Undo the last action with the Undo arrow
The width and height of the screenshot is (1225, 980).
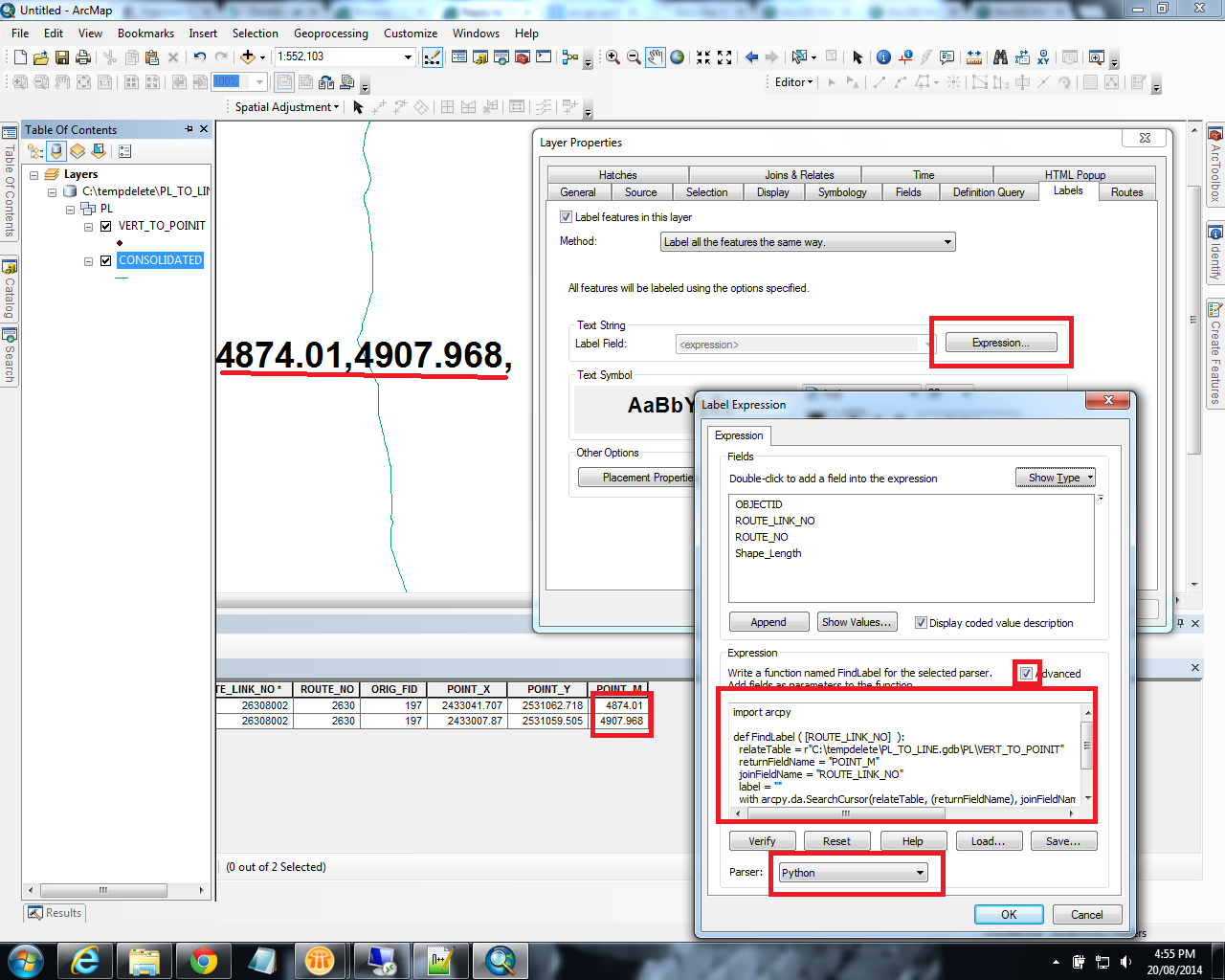tap(199, 57)
